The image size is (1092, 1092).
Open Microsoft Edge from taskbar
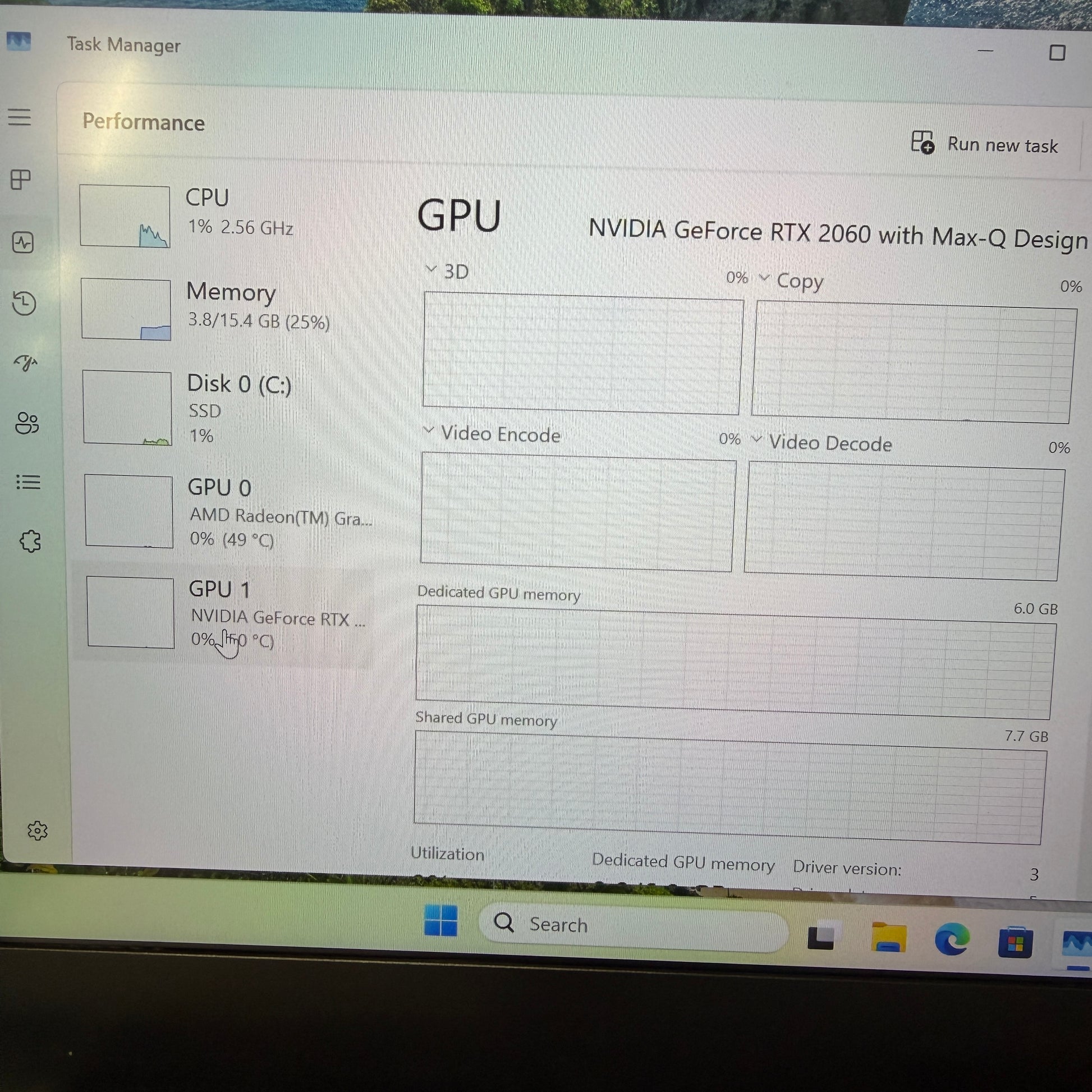[952, 939]
